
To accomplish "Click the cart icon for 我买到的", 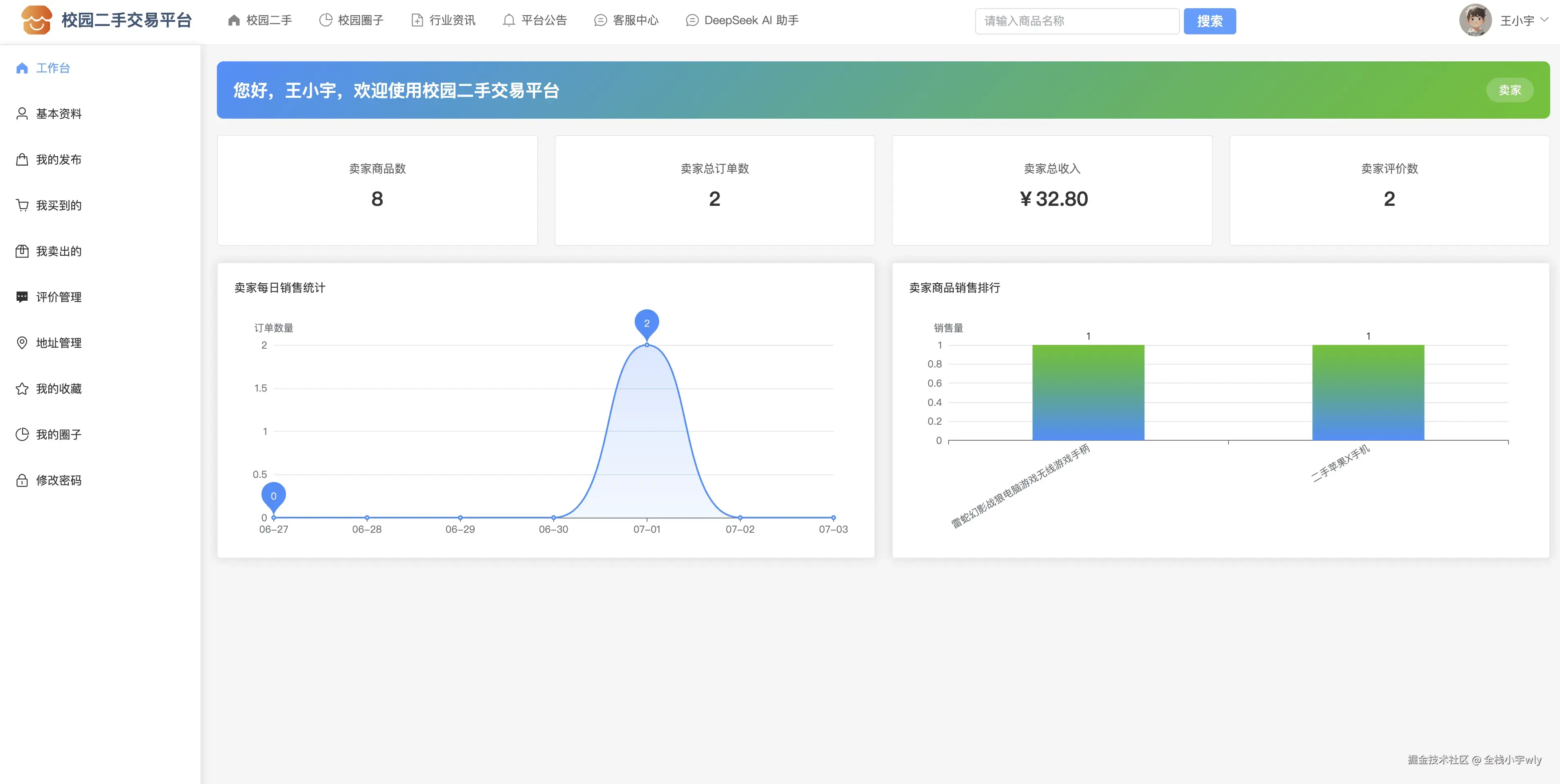I will 22,205.
